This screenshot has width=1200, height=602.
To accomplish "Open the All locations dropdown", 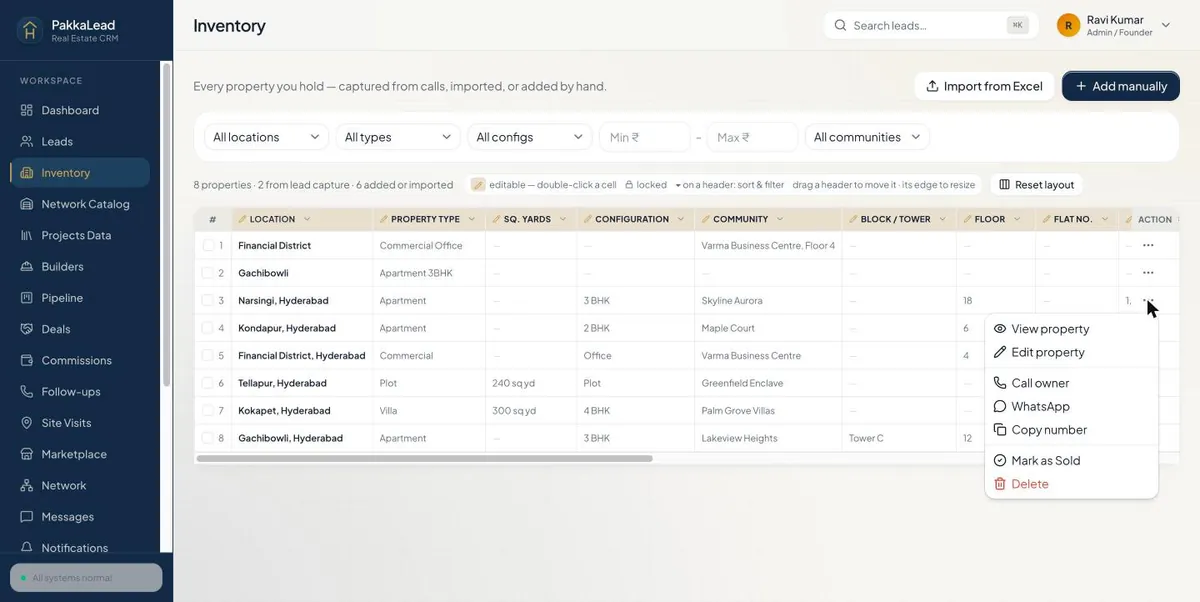I will point(266,137).
